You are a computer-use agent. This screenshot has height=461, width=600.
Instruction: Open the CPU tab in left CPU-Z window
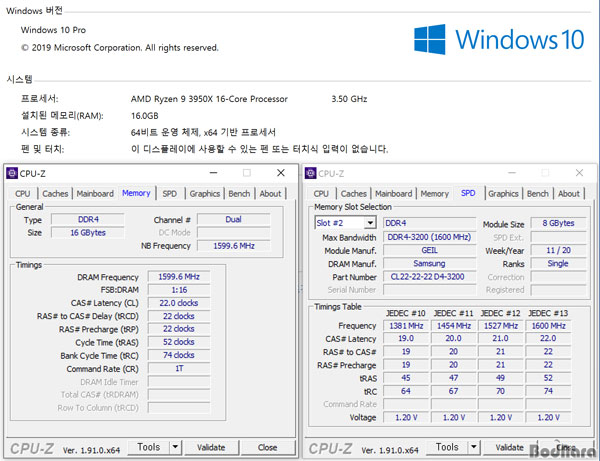coord(23,194)
